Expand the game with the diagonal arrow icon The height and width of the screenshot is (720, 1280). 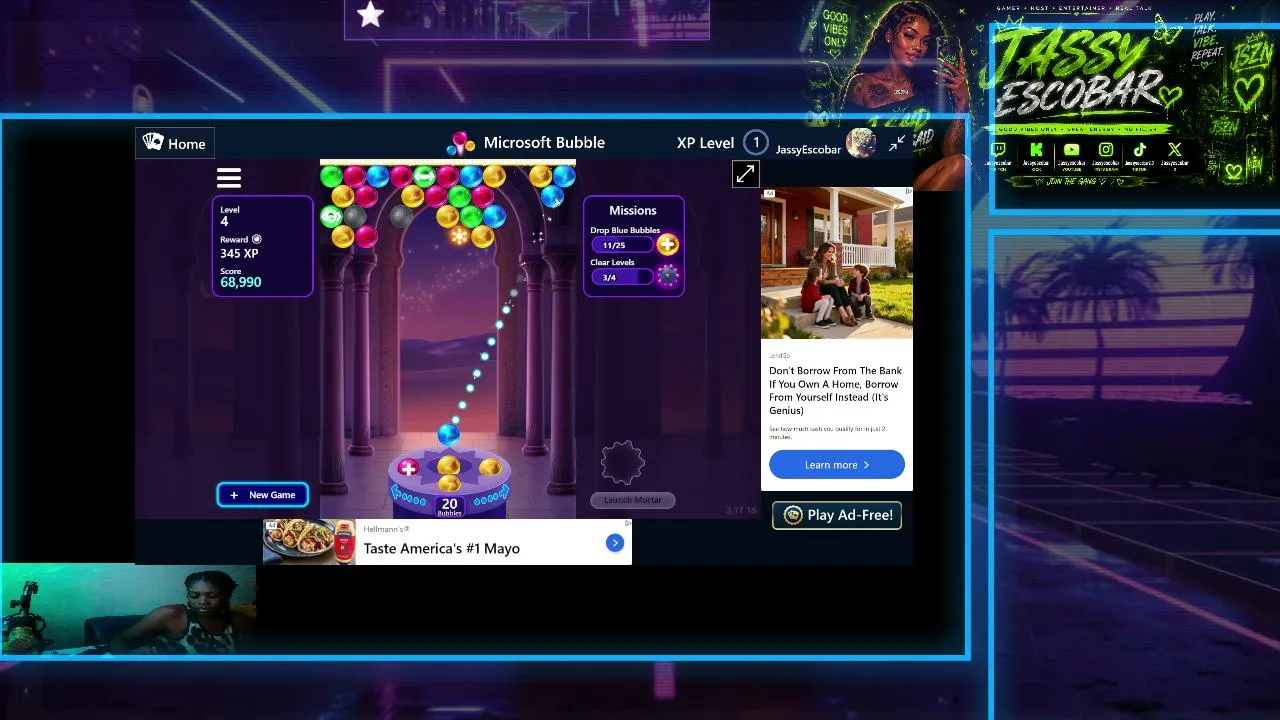coord(745,174)
